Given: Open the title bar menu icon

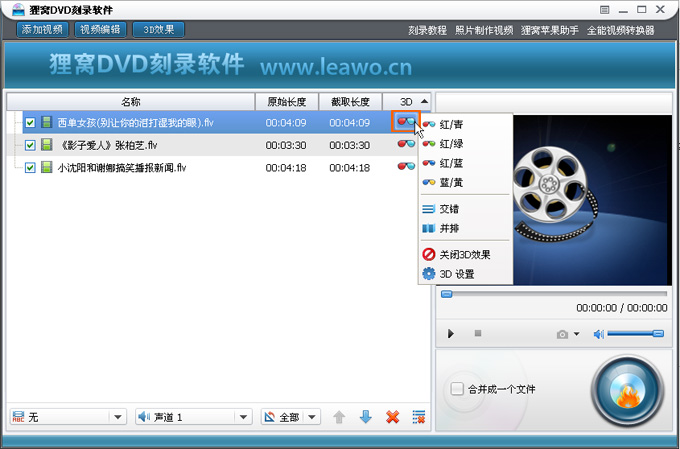Looking at the screenshot, I should tap(605, 10).
